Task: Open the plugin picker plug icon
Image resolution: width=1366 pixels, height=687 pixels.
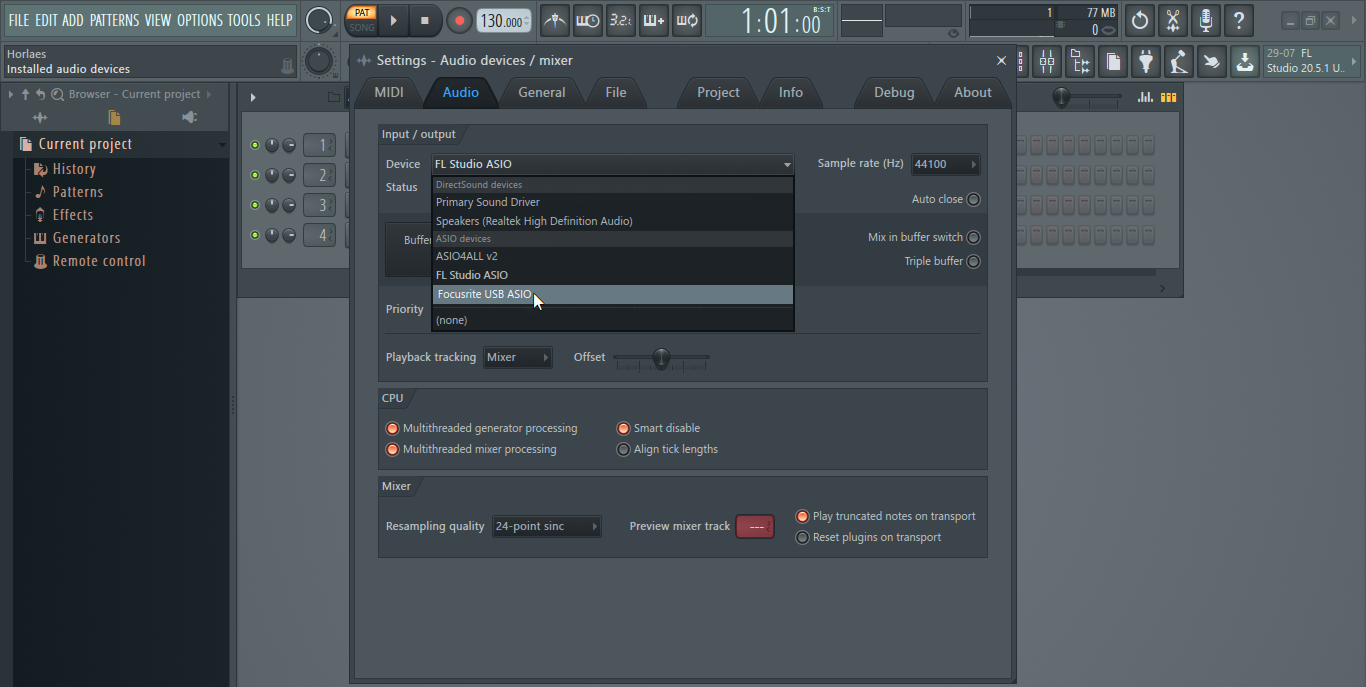Action: coord(1146,62)
